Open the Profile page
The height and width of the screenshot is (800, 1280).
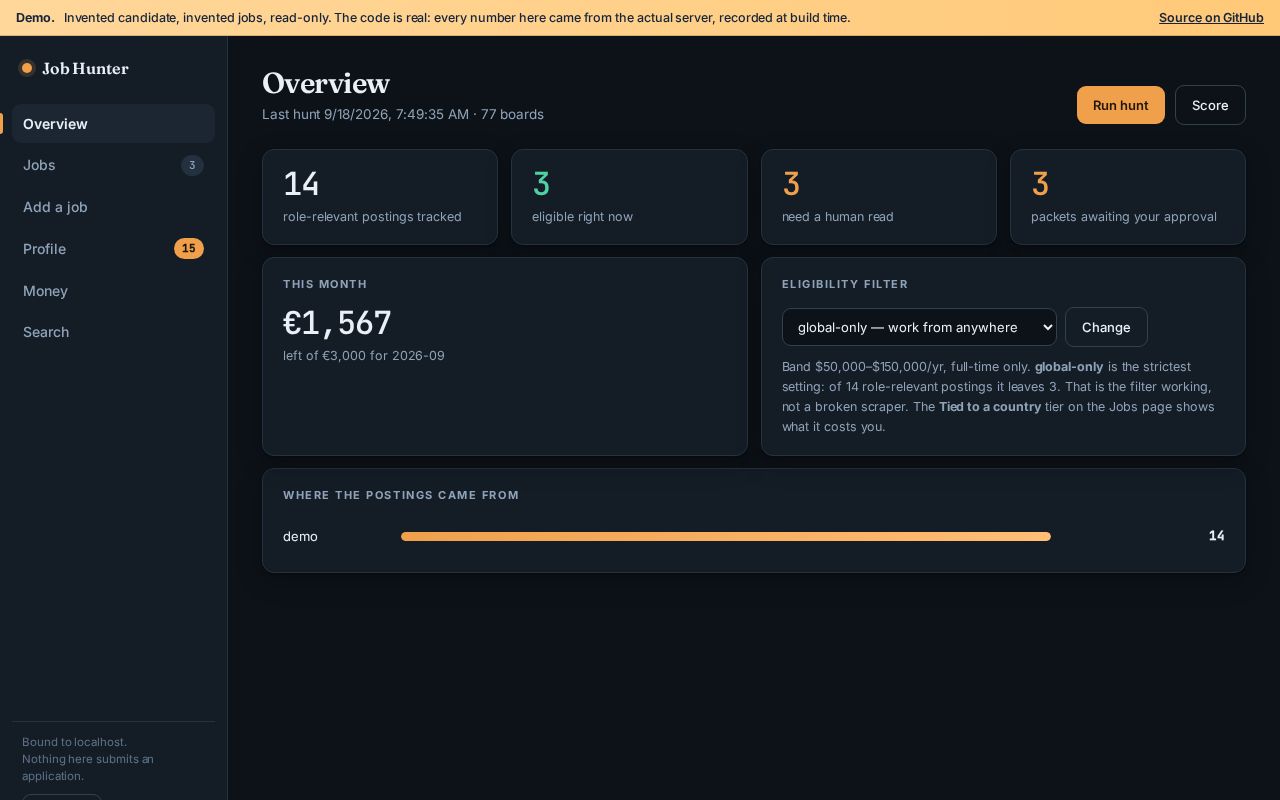click(x=113, y=249)
